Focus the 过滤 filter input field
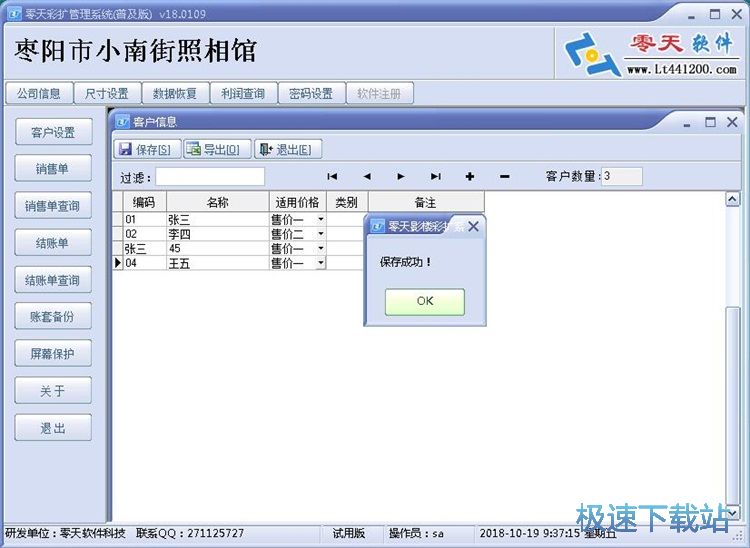The height and width of the screenshot is (548, 750). coord(210,176)
